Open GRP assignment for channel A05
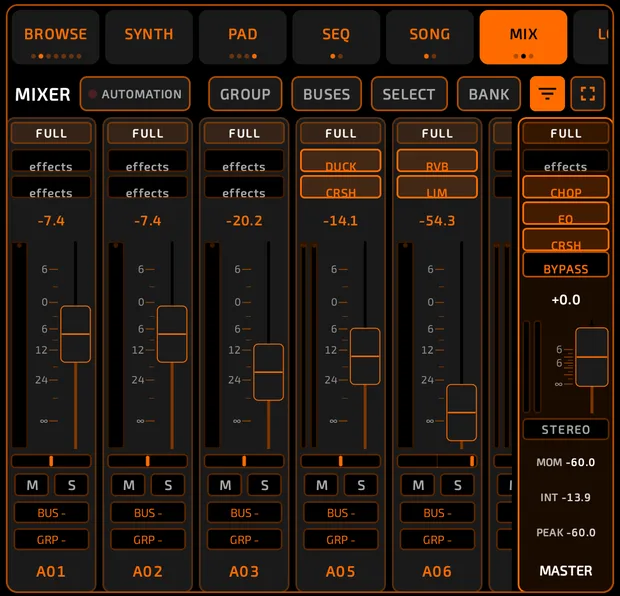 pyautogui.click(x=341, y=539)
